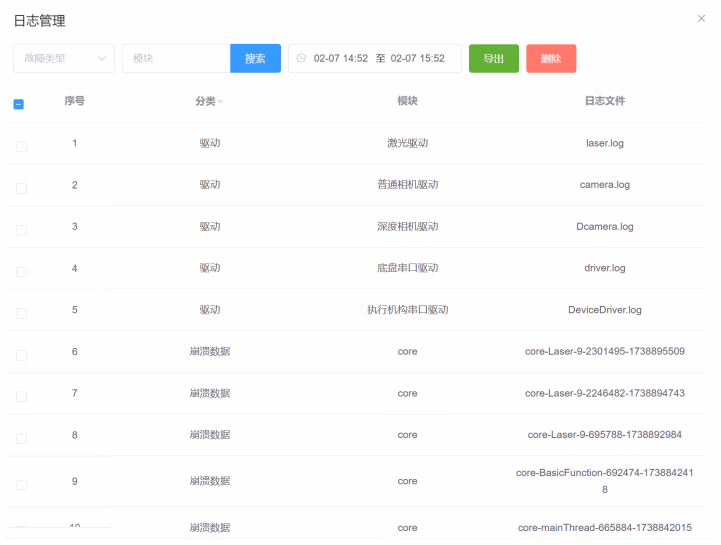This screenshot has height=545, width=721.
Task: Close the 日志管理 dialog
Action: [701, 18]
